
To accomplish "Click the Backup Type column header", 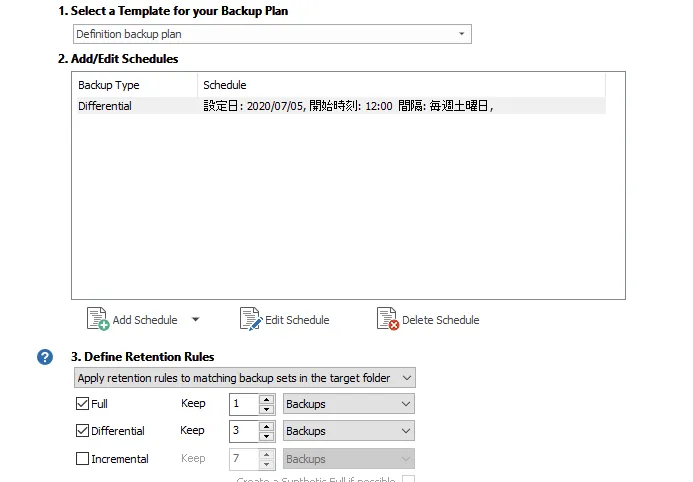I will point(137,85).
